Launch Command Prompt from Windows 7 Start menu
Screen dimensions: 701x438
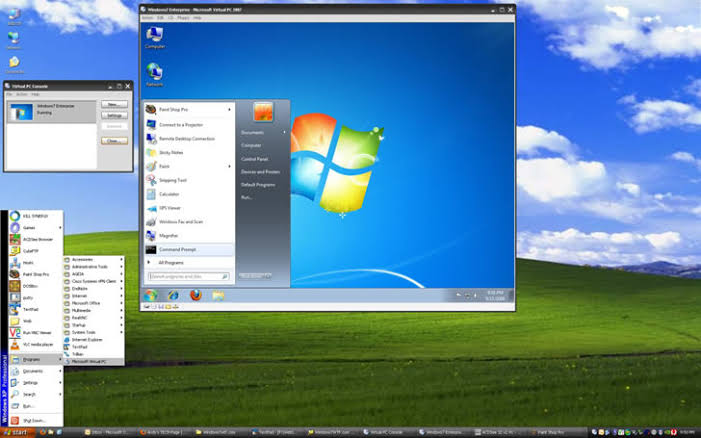[189, 249]
